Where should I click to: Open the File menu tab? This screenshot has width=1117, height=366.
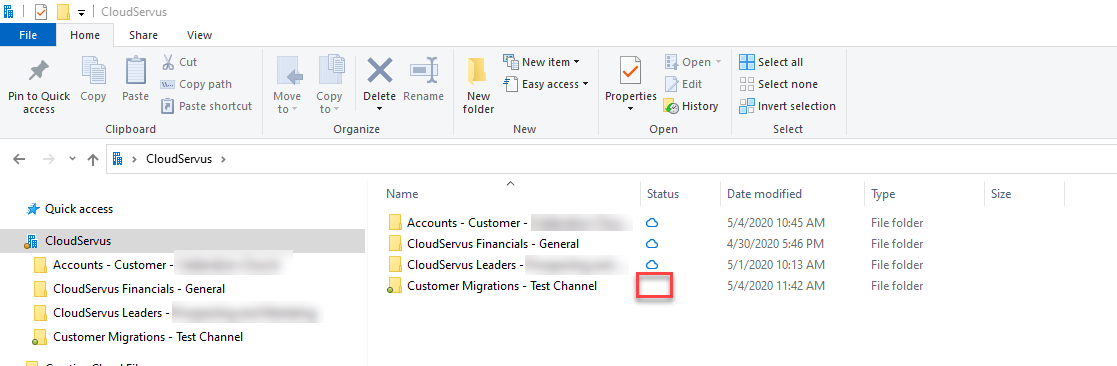tap(28, 35)
